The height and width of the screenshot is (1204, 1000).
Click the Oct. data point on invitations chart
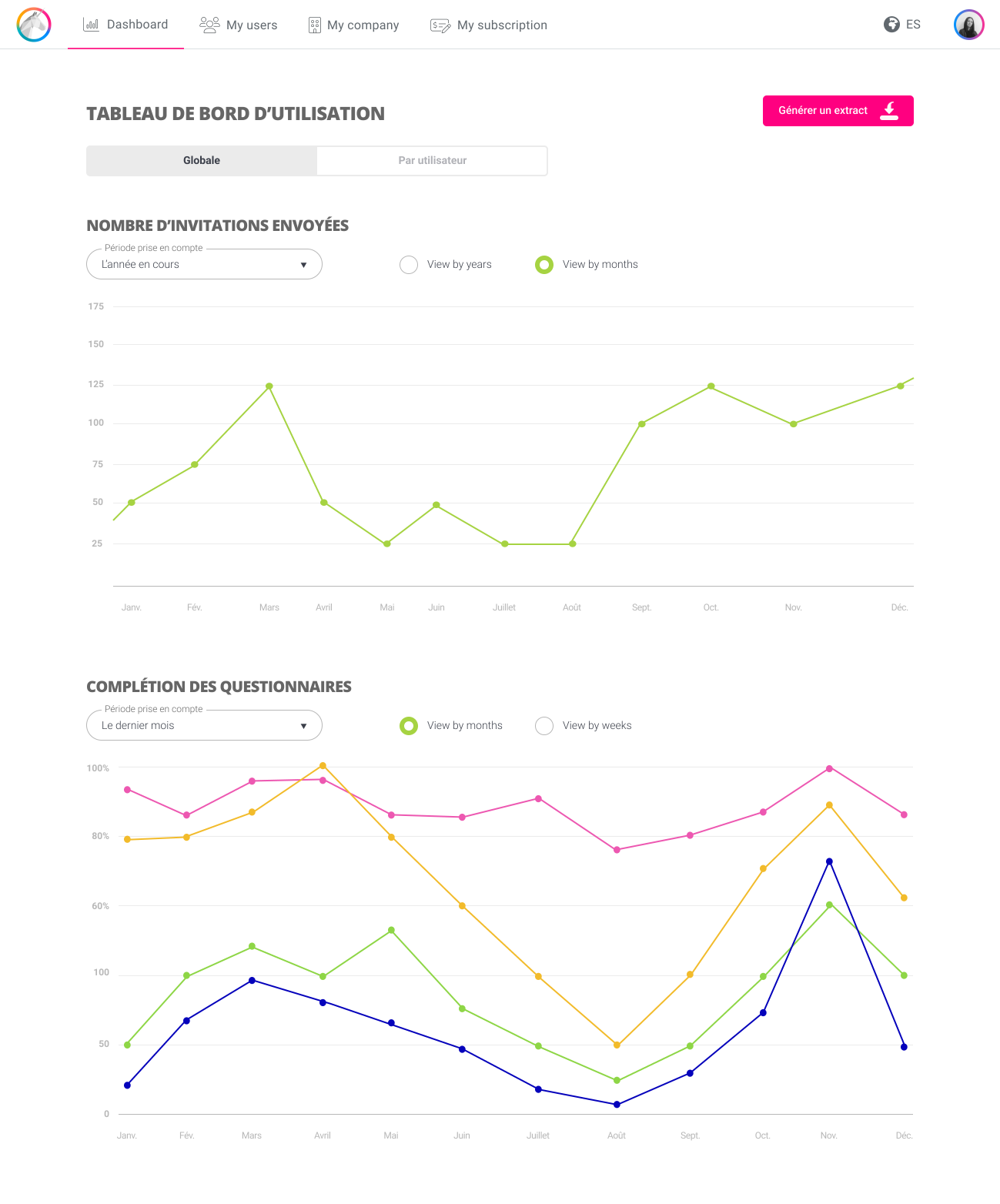[x=711, y=386]
